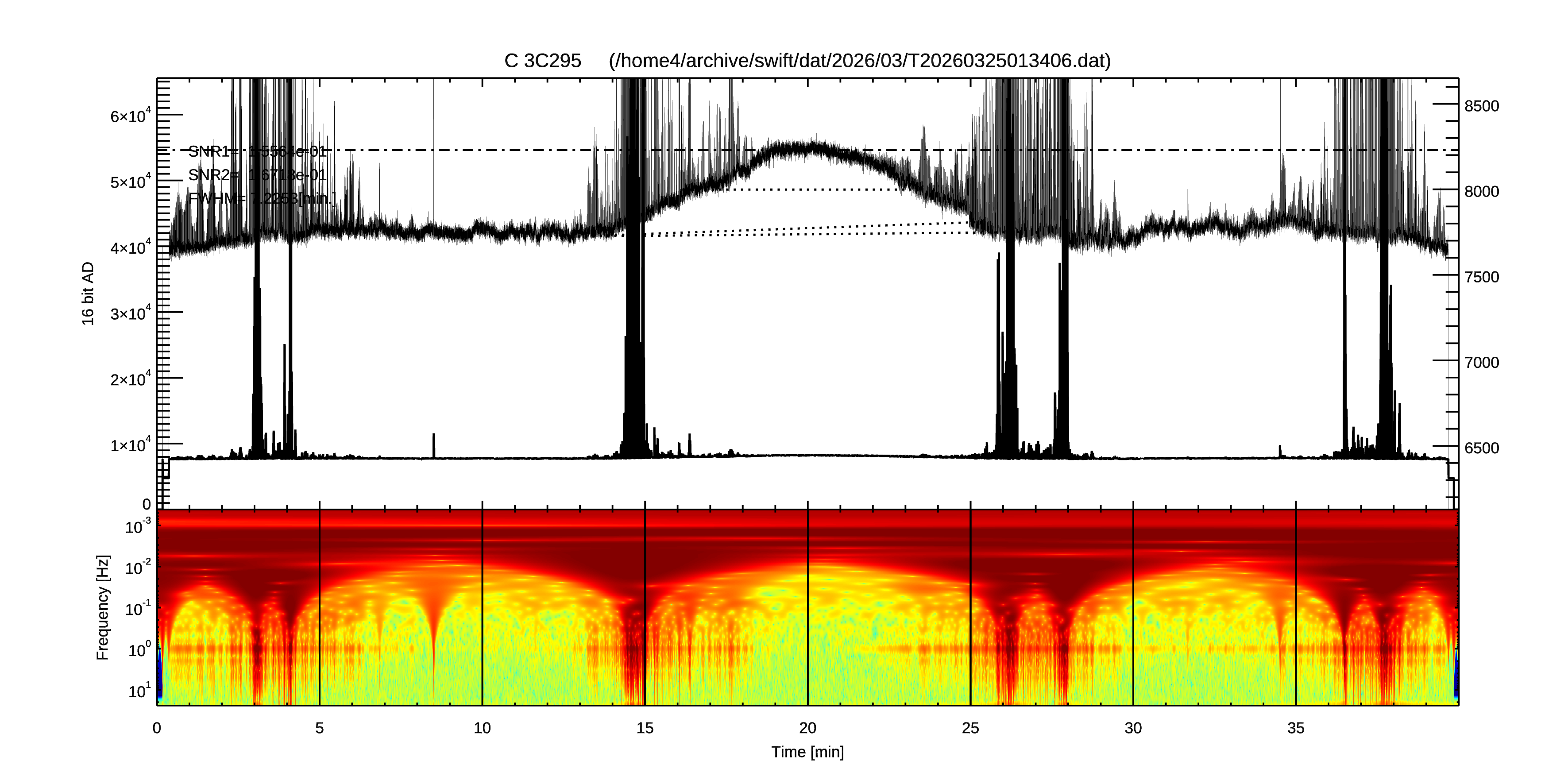Click the plot title source name 3C295
Screen dimensions: 1568x784
tap(552, 61)
